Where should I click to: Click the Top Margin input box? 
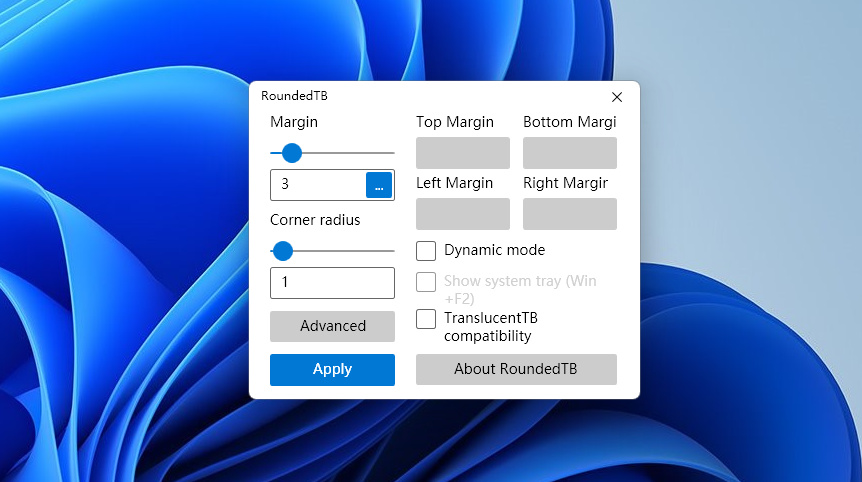pyautogui.click(x=463, y=153)
